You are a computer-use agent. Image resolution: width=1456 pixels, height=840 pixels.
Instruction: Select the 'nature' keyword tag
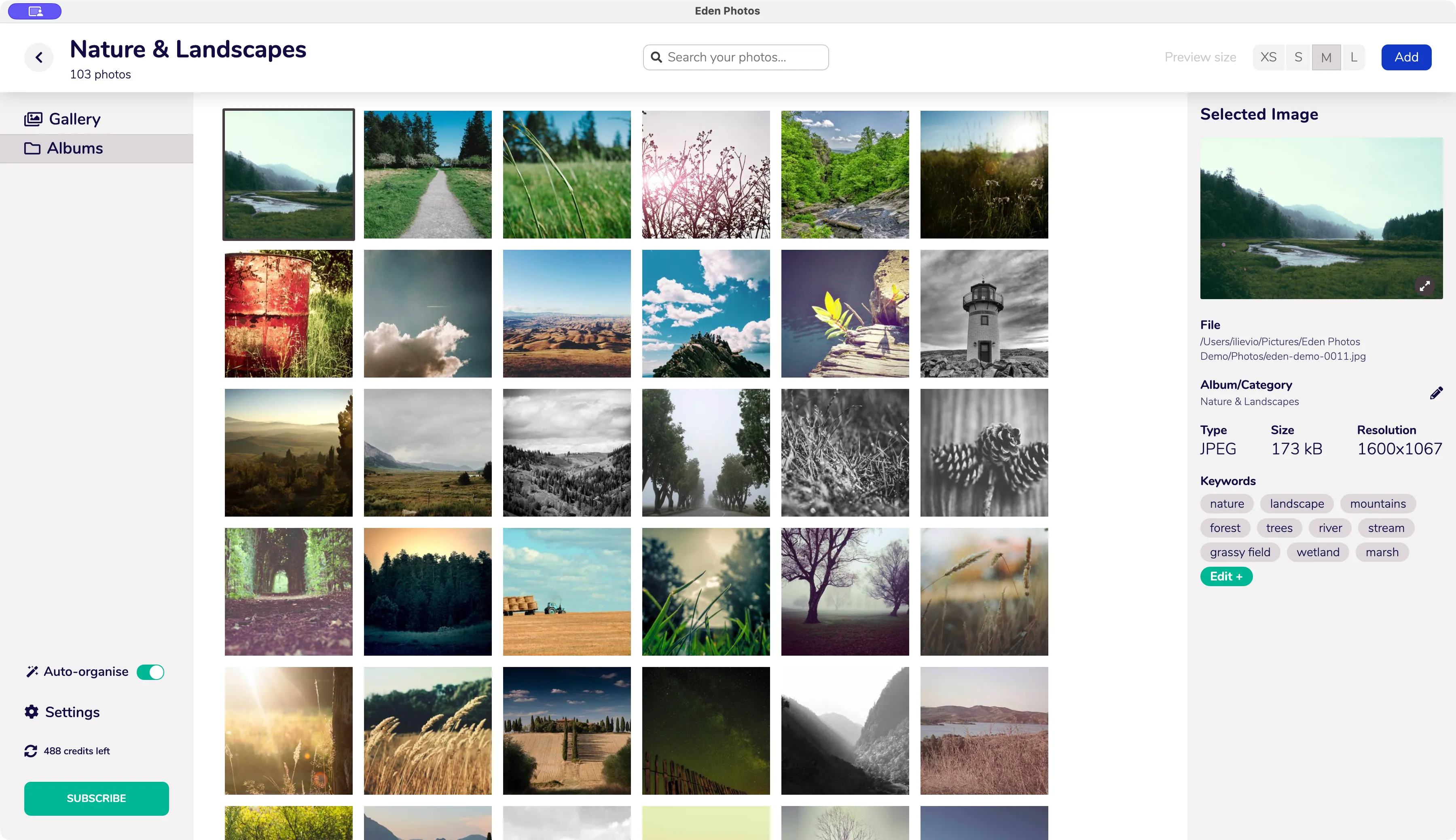pos(1227,504)
